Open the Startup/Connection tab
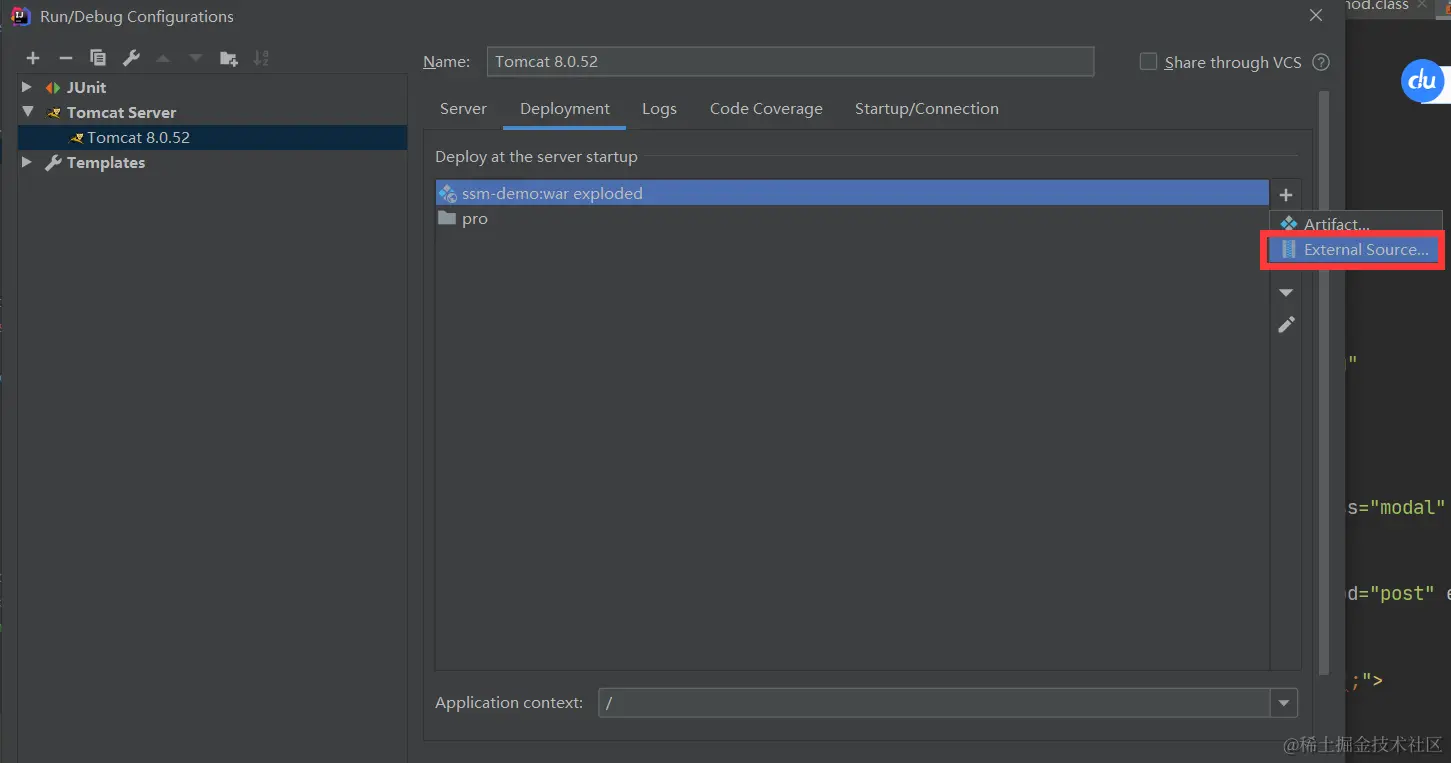This screenshot has height=763, width=1451. (927, 109)
